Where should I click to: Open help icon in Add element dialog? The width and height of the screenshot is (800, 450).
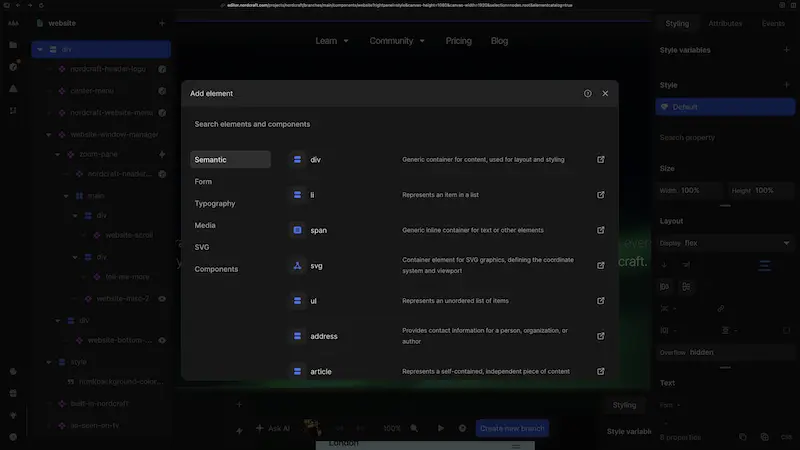click(x=587, y=93)
